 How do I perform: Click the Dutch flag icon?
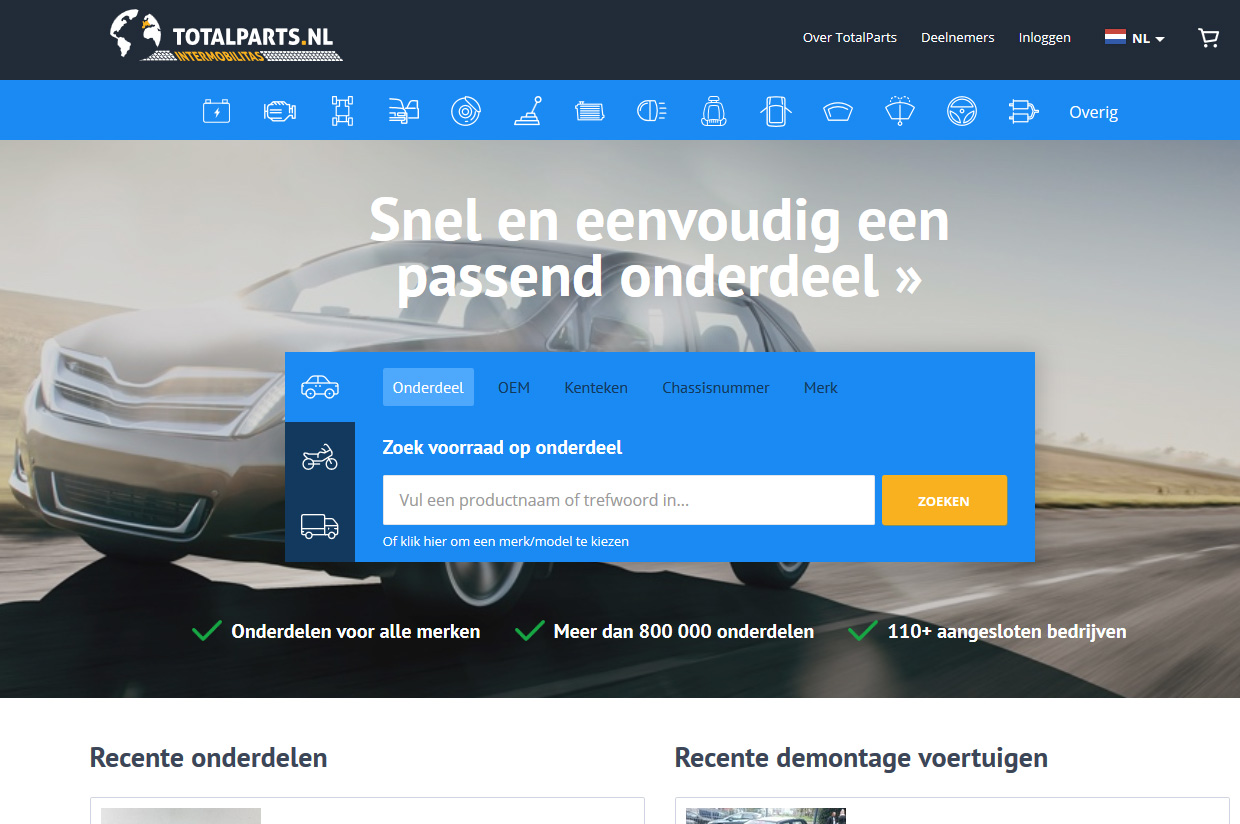[1115, 37]
